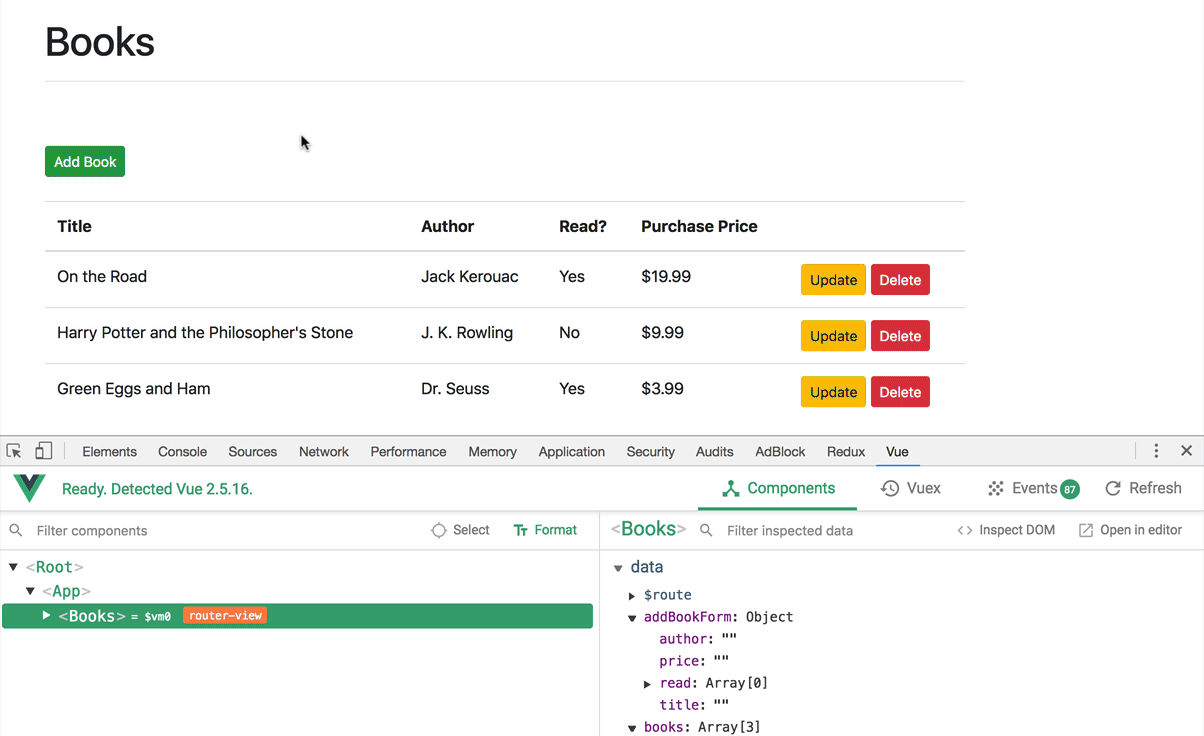Switch to the Vuex tab
The width and height of the screenshot is (1204, 736).
[911, 488]
